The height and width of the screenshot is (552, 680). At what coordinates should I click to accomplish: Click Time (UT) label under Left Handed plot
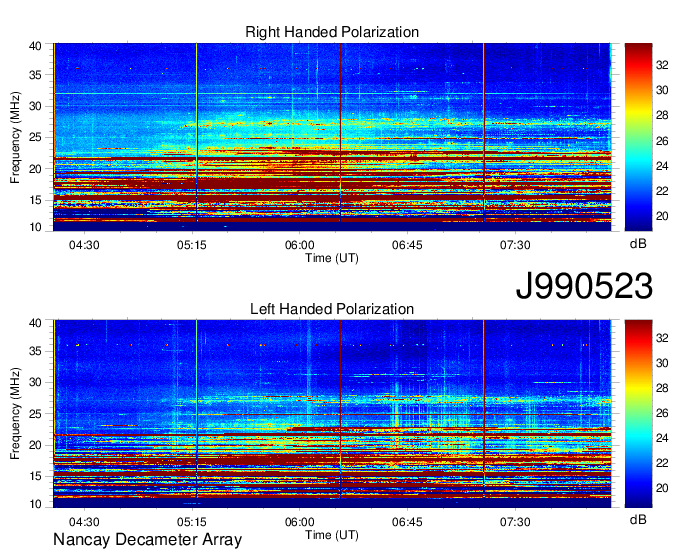[x=332, y=535]
